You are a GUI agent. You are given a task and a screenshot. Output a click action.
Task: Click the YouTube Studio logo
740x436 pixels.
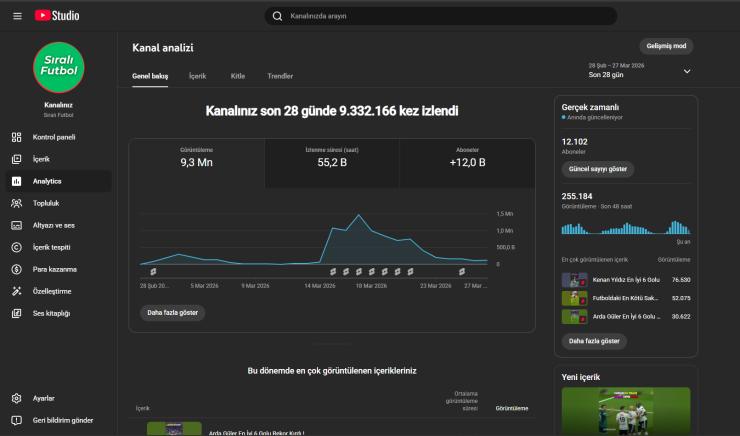(57, 15)
